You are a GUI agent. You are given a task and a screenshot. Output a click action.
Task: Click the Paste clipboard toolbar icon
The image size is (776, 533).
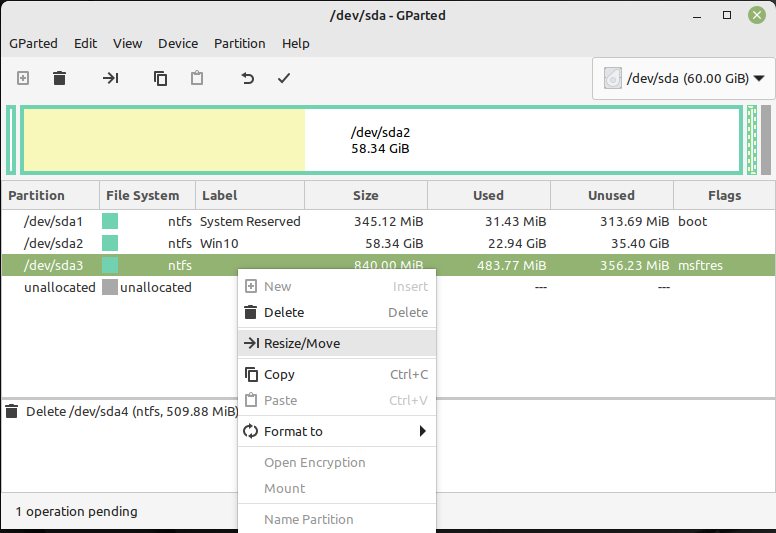point(197,78)
